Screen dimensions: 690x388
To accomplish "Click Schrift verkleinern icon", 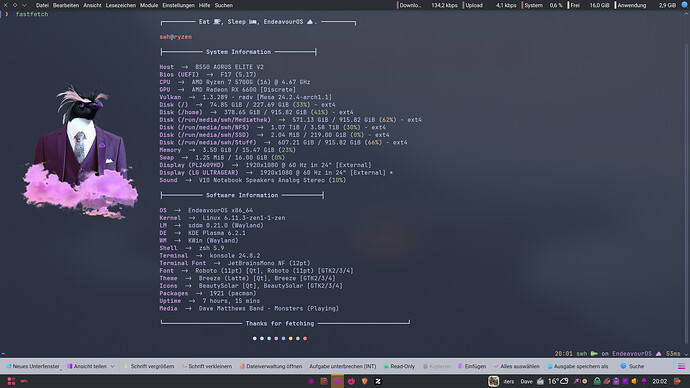I will coord(184,366).
